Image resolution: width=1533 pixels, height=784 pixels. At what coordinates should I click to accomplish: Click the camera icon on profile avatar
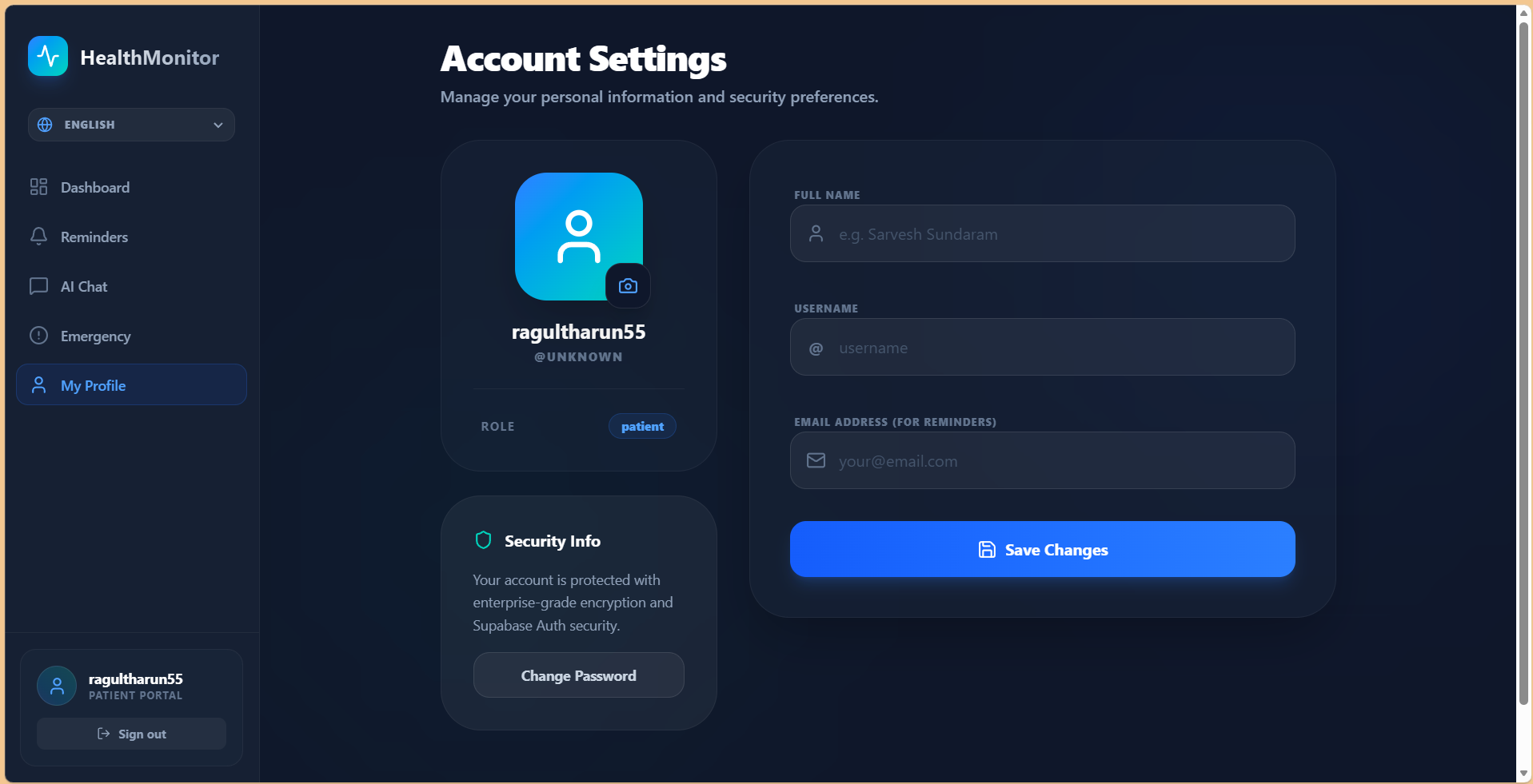(628, 285)
